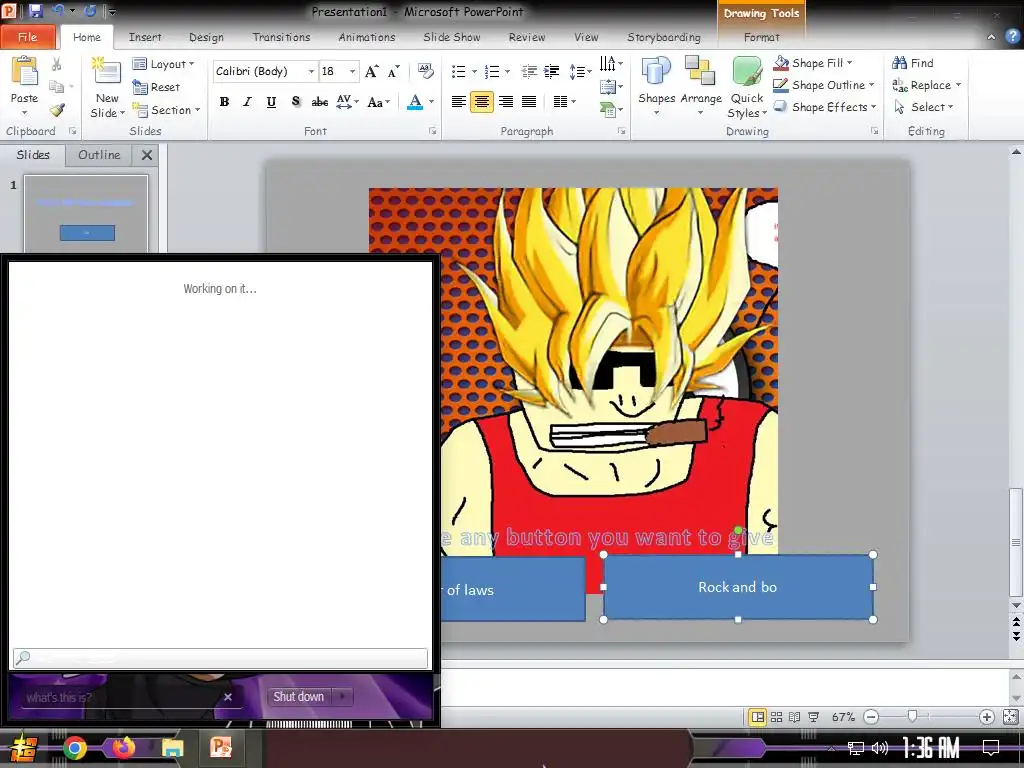Image resolution: width=1024 pixels, height=768 pixels.
Task: Justify the paragraph text
Action: coord(529,102)
